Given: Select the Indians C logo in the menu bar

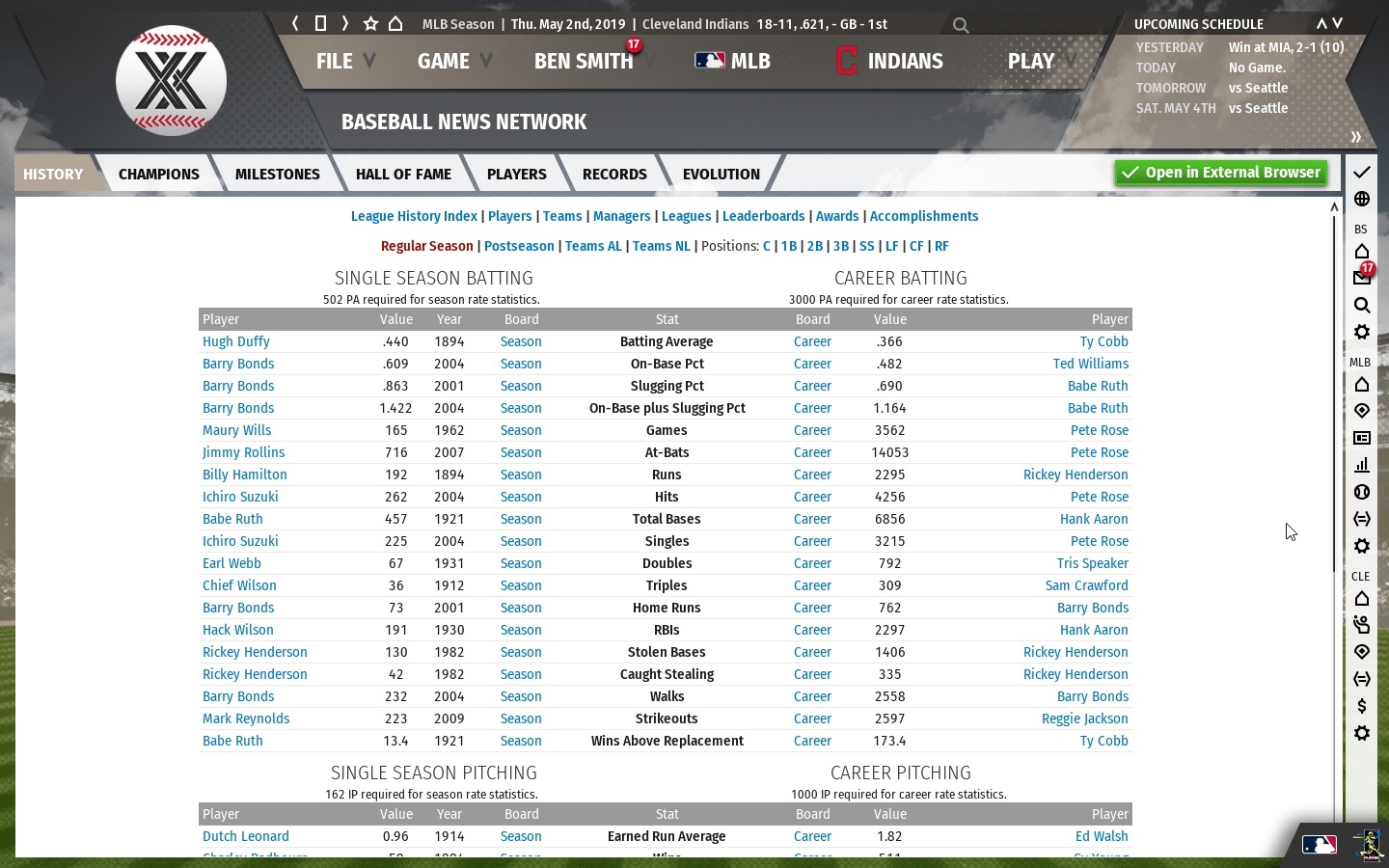Looking at the screenshot, I should coord(847,61).
